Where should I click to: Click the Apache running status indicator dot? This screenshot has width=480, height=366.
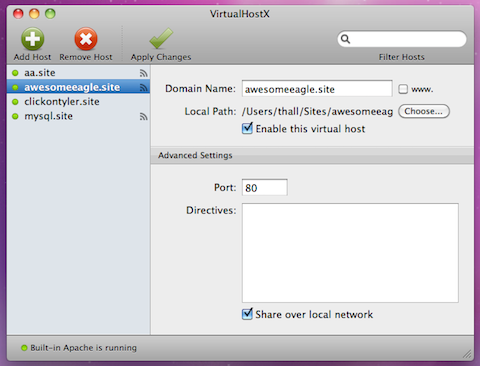coord(24,348)
